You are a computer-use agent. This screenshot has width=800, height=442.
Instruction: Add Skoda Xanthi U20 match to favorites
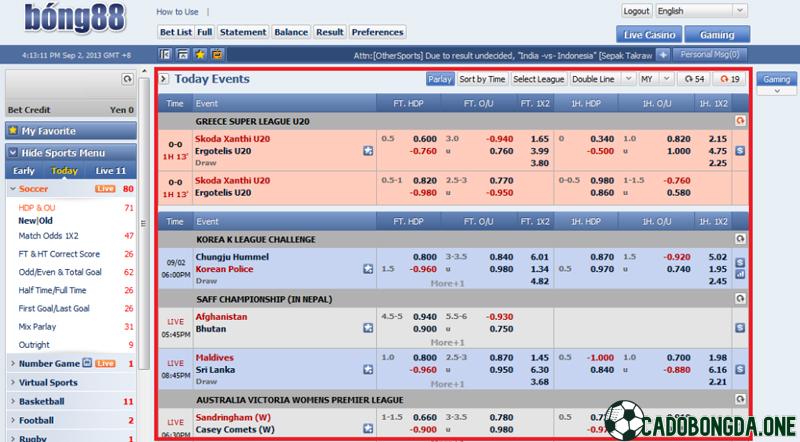(368, 151)
